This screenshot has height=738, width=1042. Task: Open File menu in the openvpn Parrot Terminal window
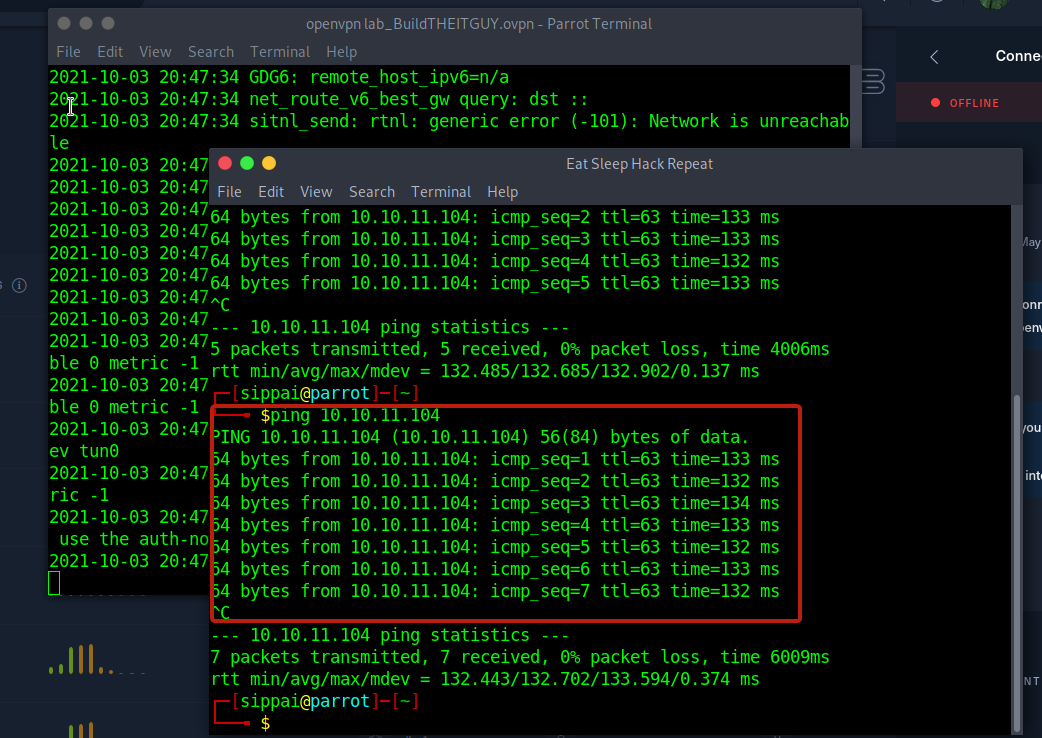tap(68, 52)
